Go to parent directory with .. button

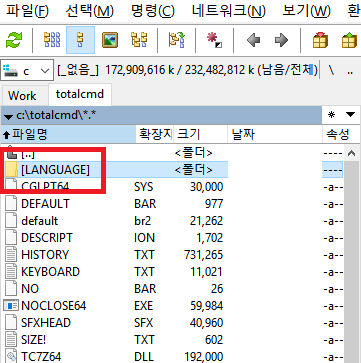point(350,71)
